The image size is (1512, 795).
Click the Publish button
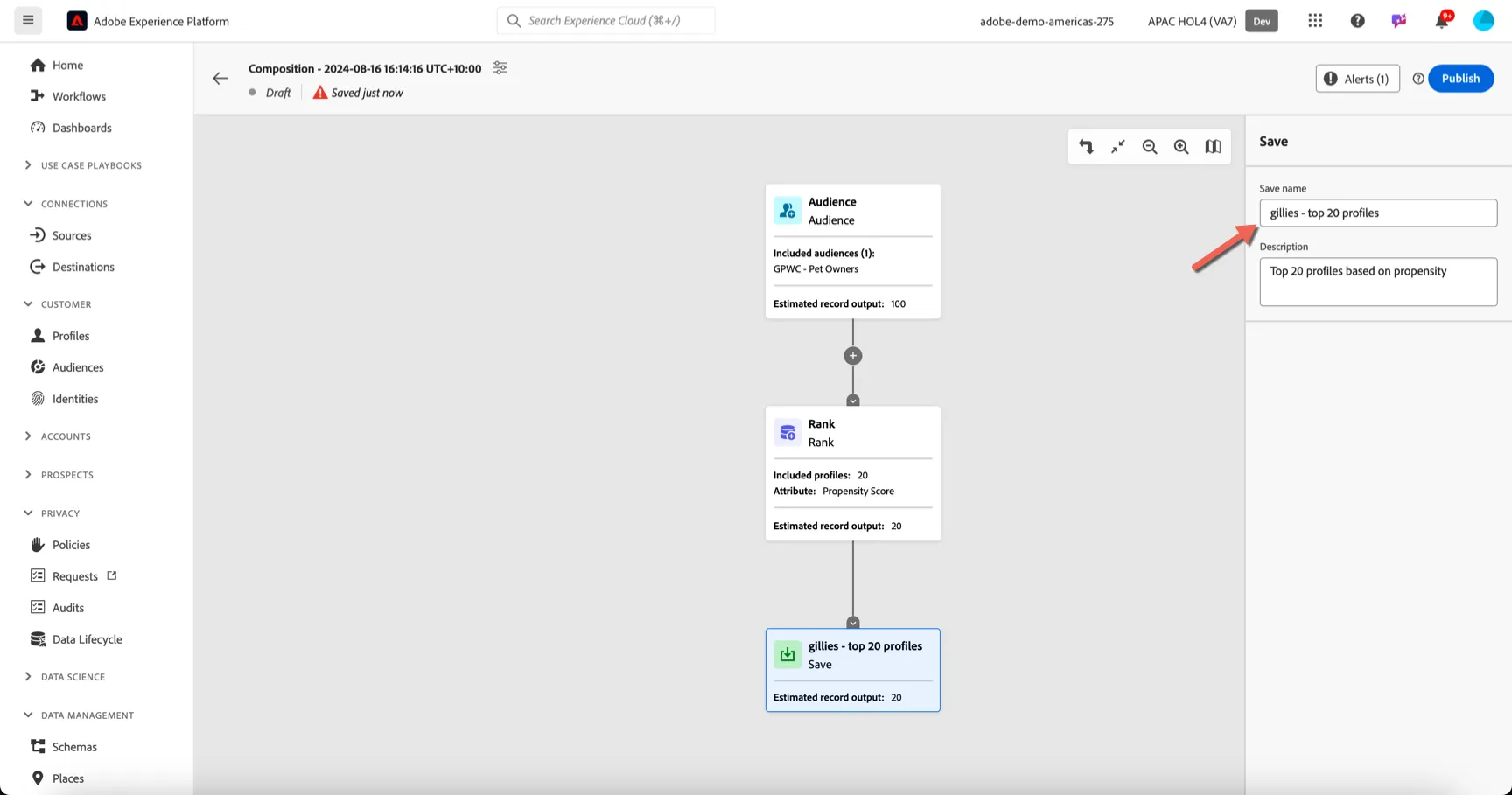(1460, 79)
